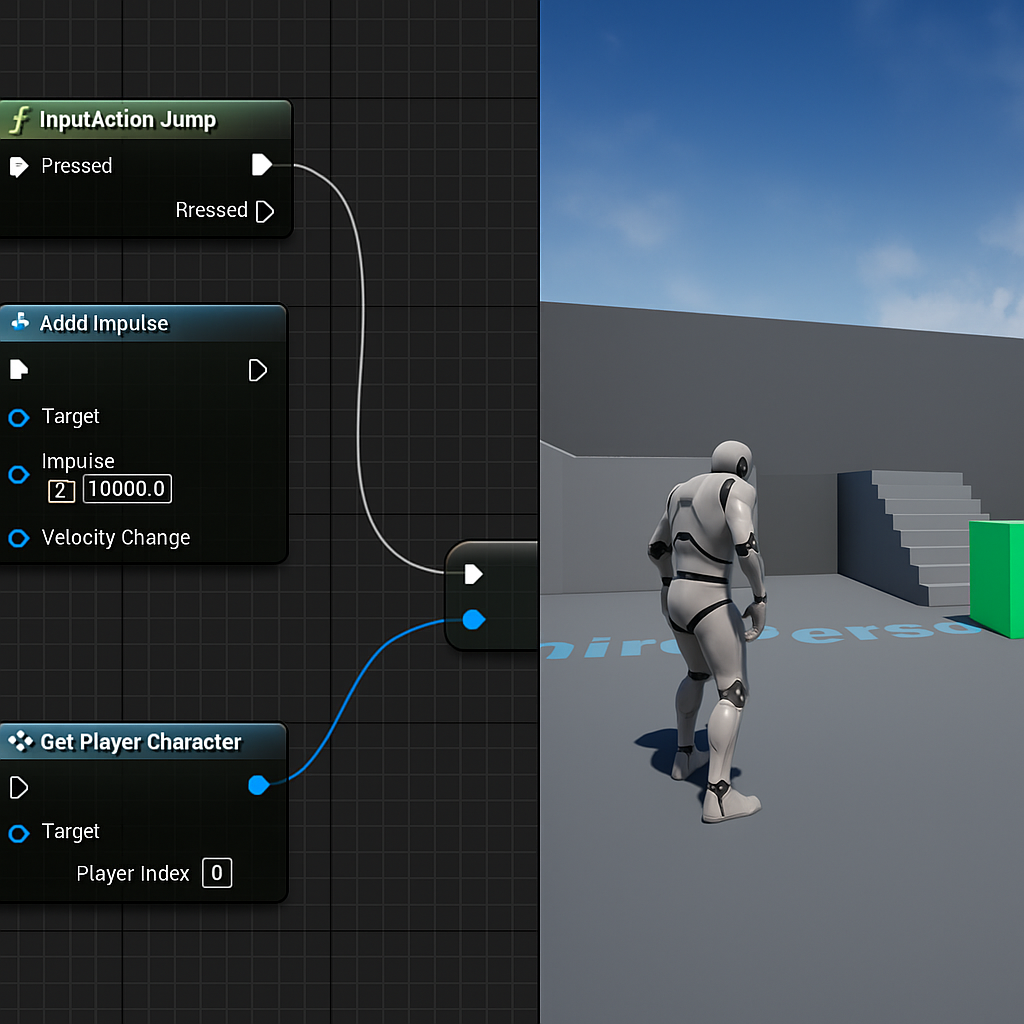Click the execution input pin on Get Player Character

[x=17, y=788]
